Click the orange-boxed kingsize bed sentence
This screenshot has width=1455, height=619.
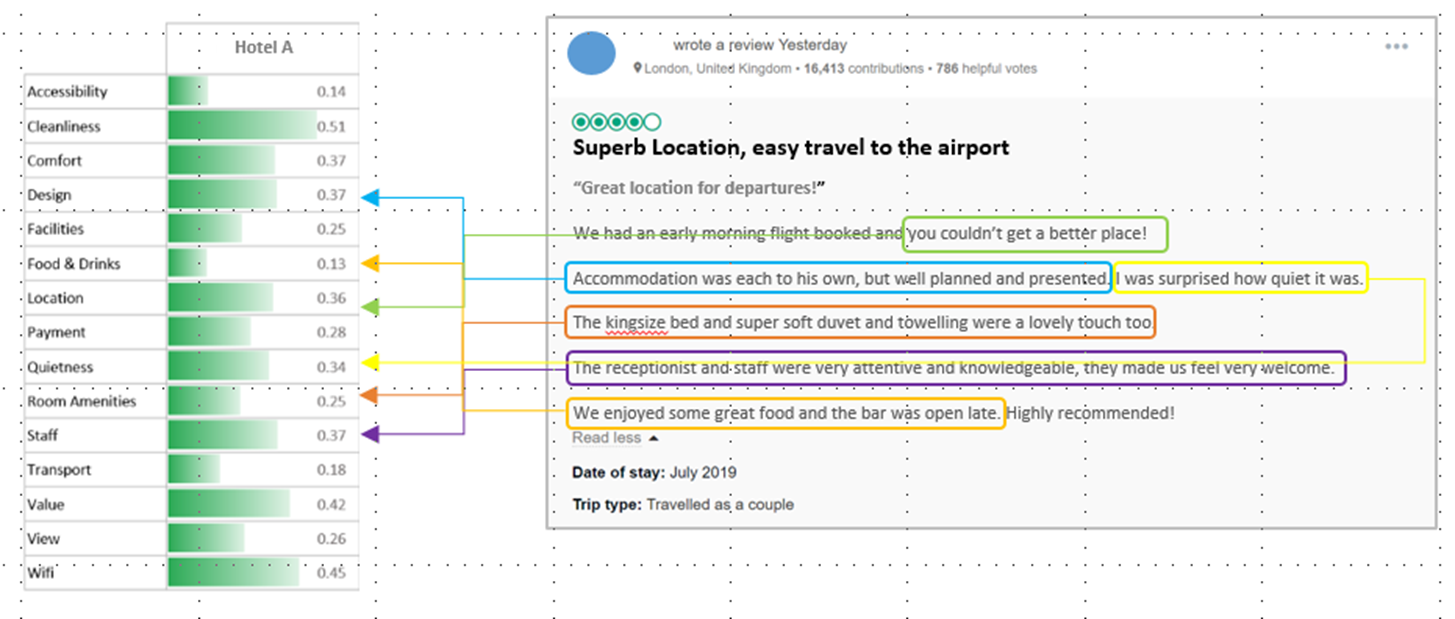pyautogui.click(x=861, y=323)
